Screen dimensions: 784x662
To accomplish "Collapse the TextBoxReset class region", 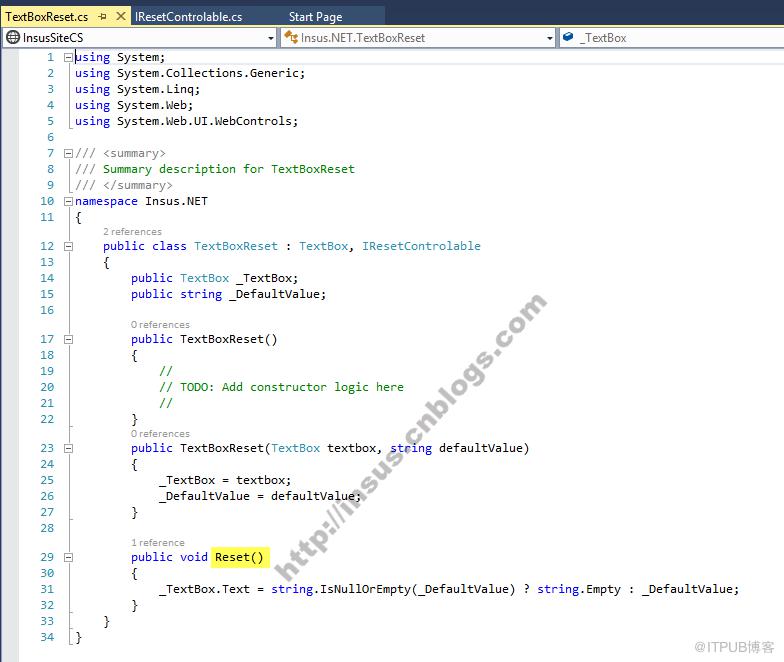I will pyautogui.click(x=68, y=246).
